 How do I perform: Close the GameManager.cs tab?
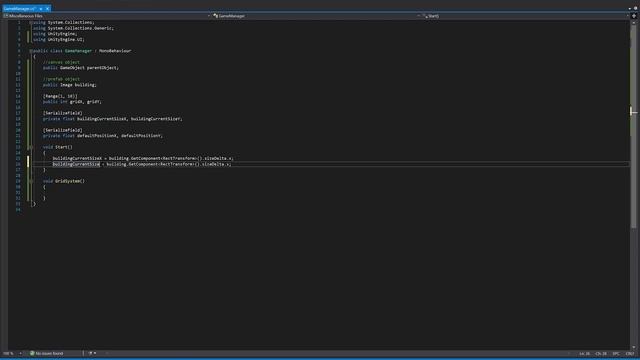(x=47, y=8)
